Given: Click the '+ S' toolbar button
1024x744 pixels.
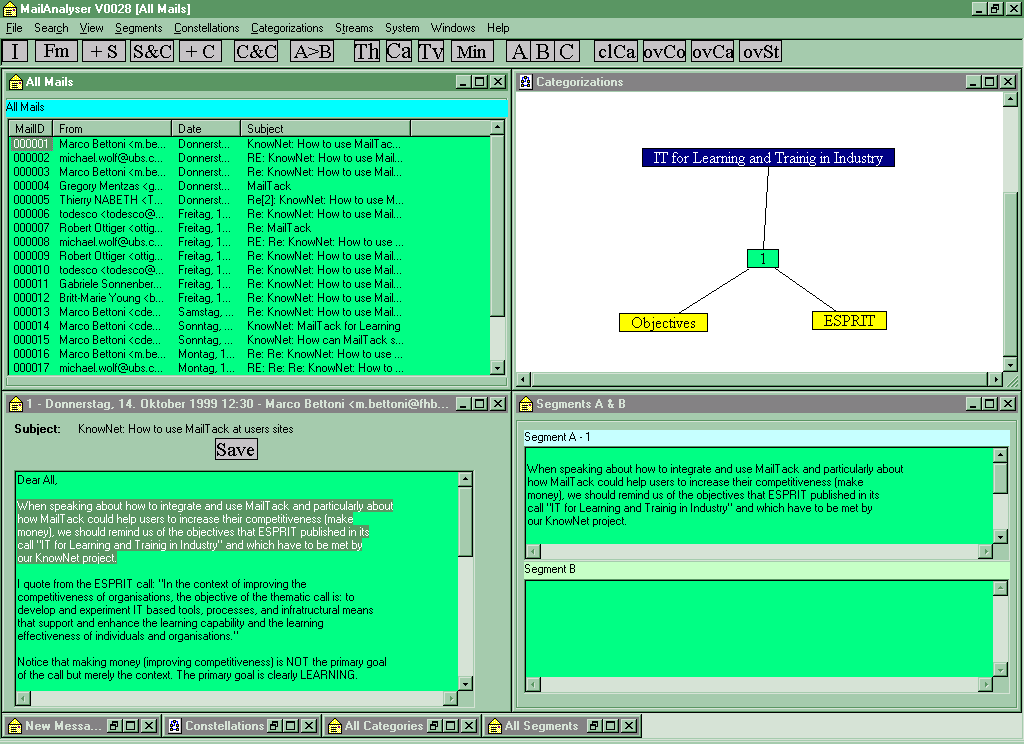Looking at the screenshot, I should [x=104, y=51].
